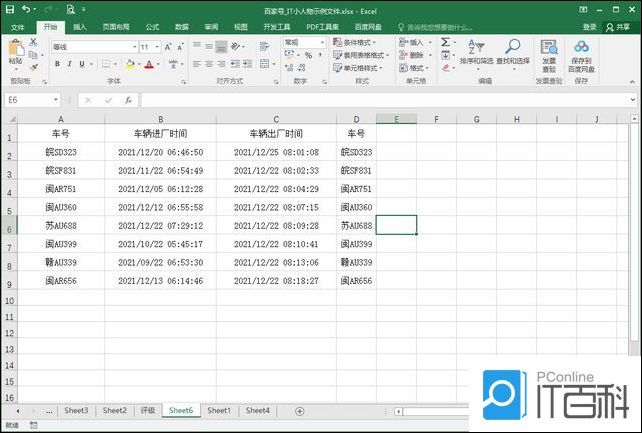Toggle align text left
Viewport: 642px width, 433px height.
[197, 64]
